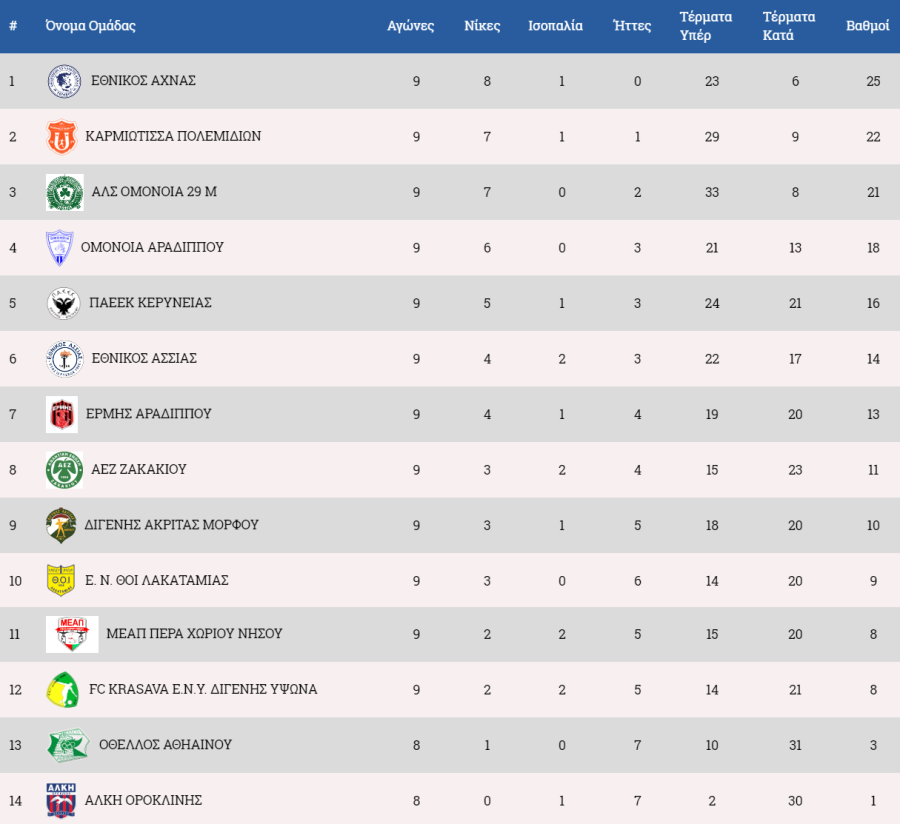
Task: Open the ΠΑΕΕΚ ΚΕΡΥΝΕΙΑΣ team name link
Action: tap(150, 303)
